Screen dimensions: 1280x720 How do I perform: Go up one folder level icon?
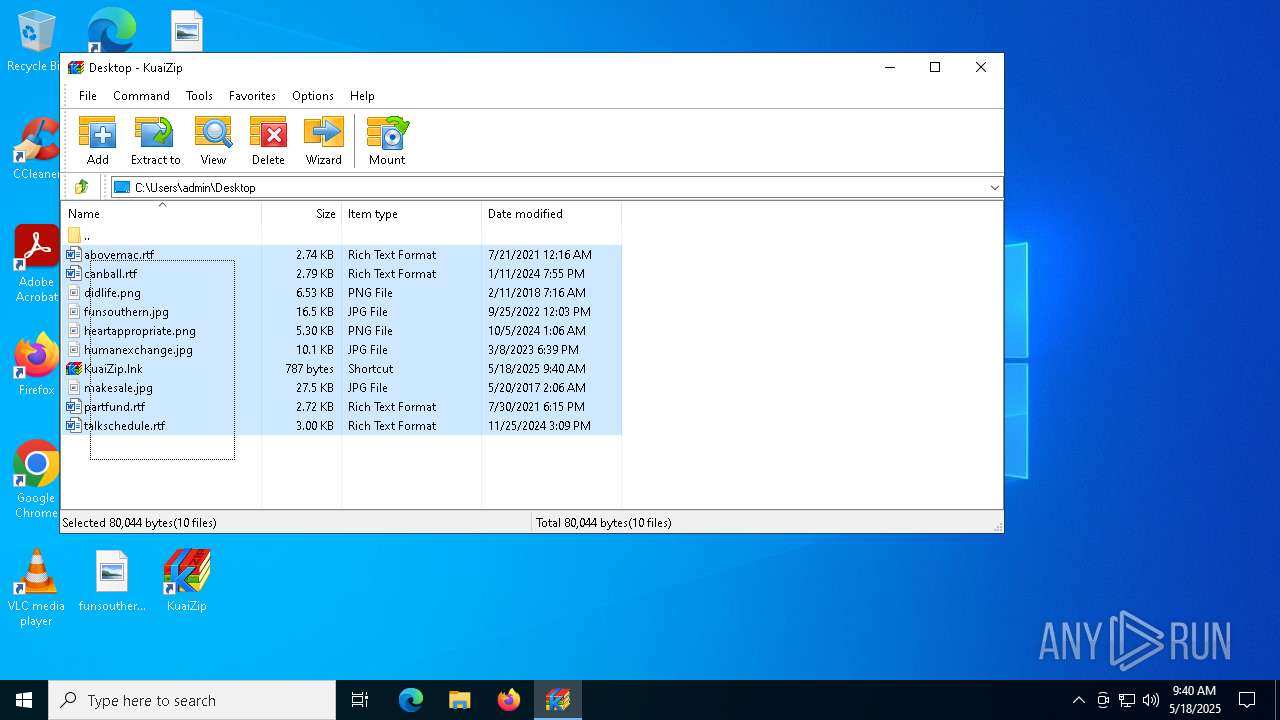pyautogui.click(x=82, y=187)
